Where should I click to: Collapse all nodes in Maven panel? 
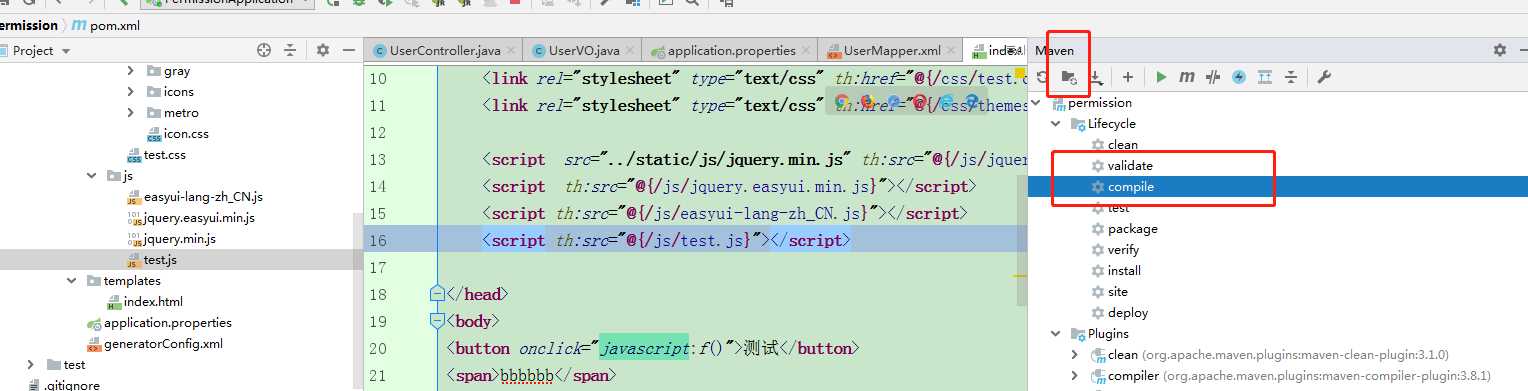(1291, 77)
